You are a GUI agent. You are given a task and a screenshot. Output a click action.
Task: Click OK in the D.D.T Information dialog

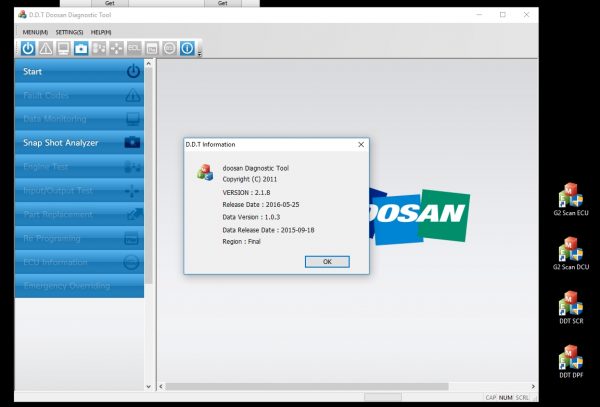pyautogui.click(x=327, y=262)
